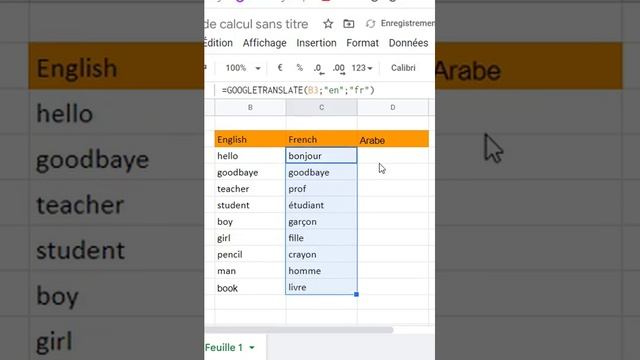Format as percent
The width and height of the screenshot is (640, 360).
point(300,68)
